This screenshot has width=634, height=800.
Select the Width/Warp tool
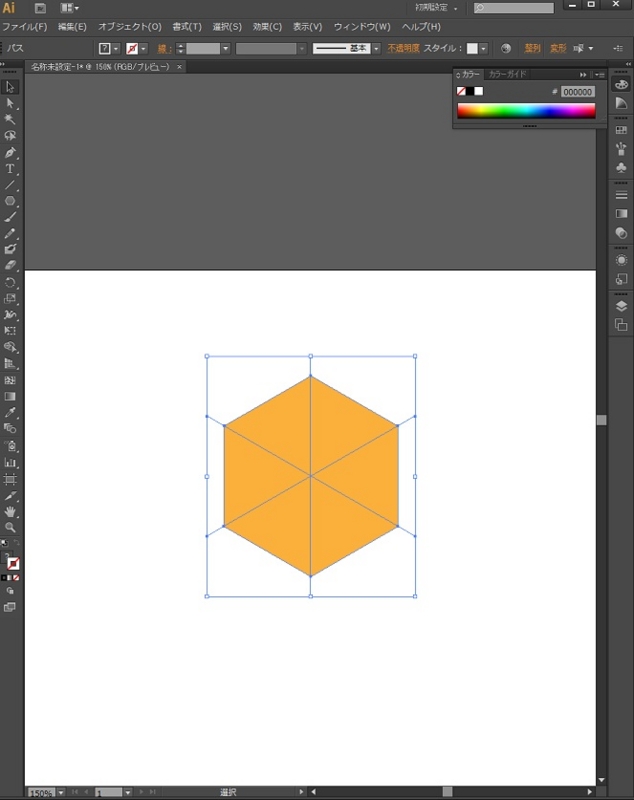coord(10,315)
